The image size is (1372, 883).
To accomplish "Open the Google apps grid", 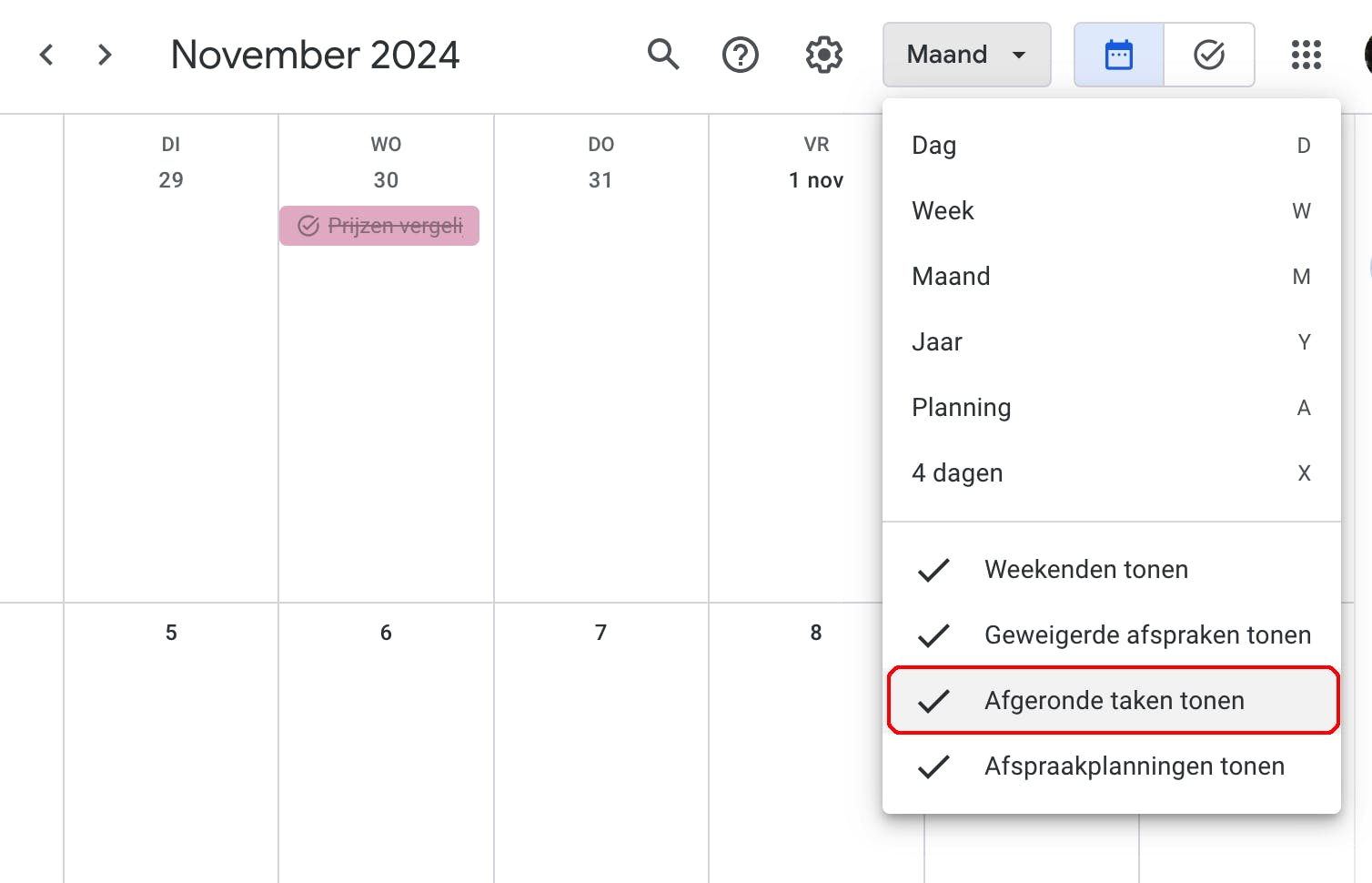I will 1306,55.
